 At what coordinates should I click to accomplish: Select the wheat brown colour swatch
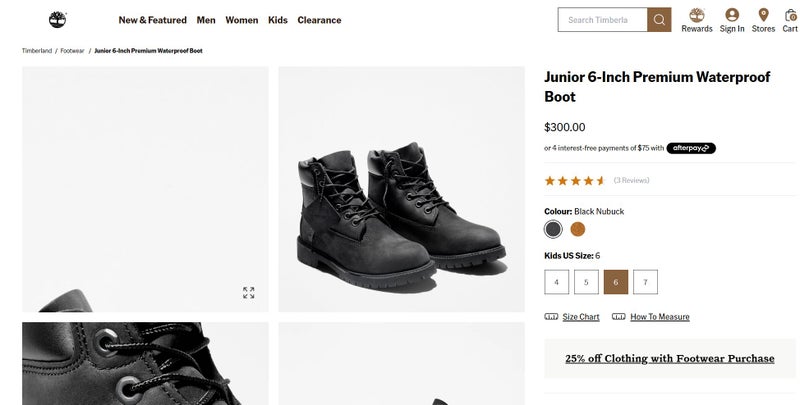coord(578,229)
